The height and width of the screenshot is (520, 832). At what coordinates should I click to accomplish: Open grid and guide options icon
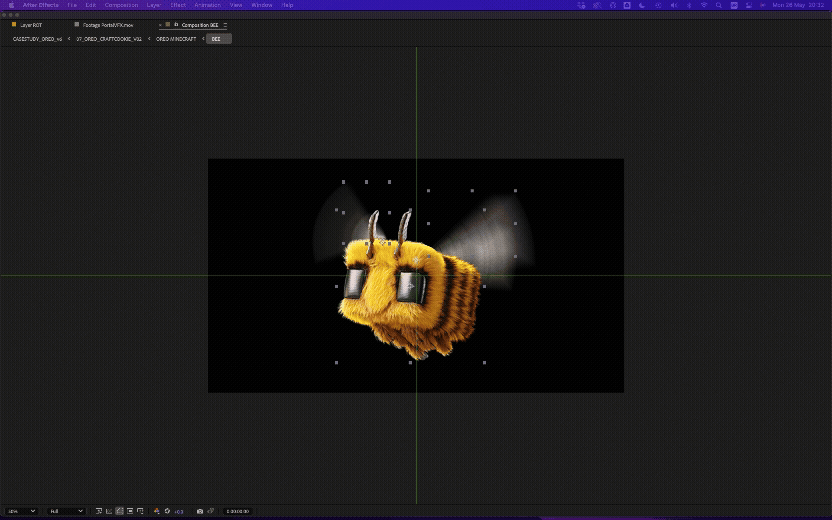click(140, 511)
